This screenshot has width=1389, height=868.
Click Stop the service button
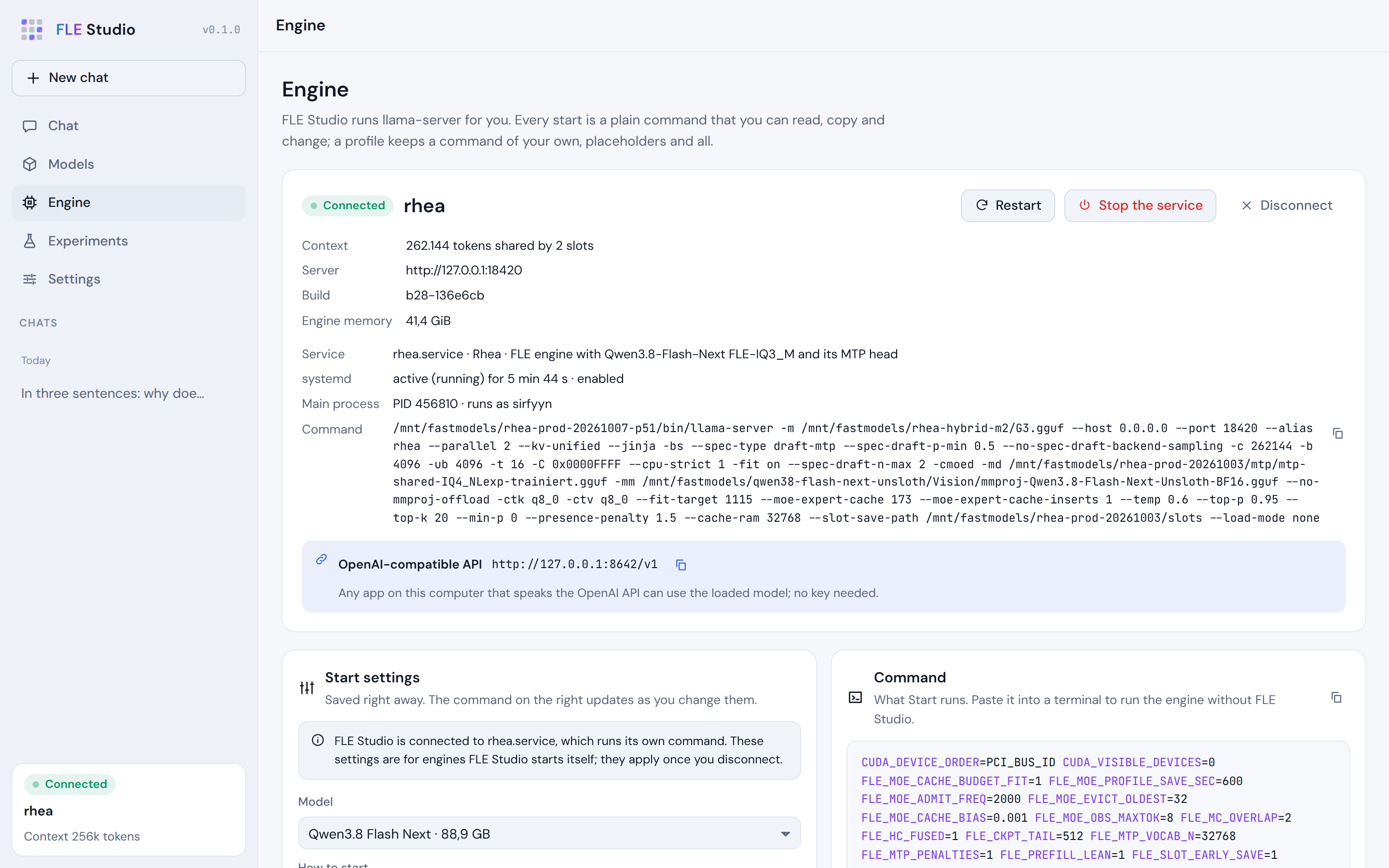pyautogui.click(x=1140, y=205)
